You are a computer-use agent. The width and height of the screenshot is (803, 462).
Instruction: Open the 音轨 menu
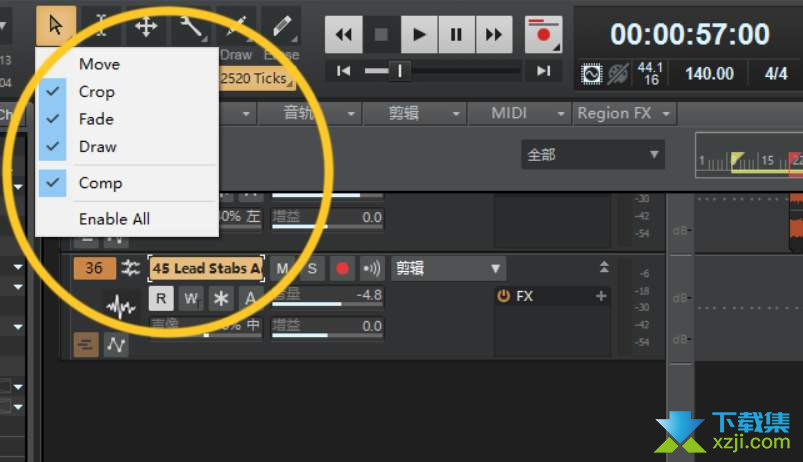tap(309, 113)
